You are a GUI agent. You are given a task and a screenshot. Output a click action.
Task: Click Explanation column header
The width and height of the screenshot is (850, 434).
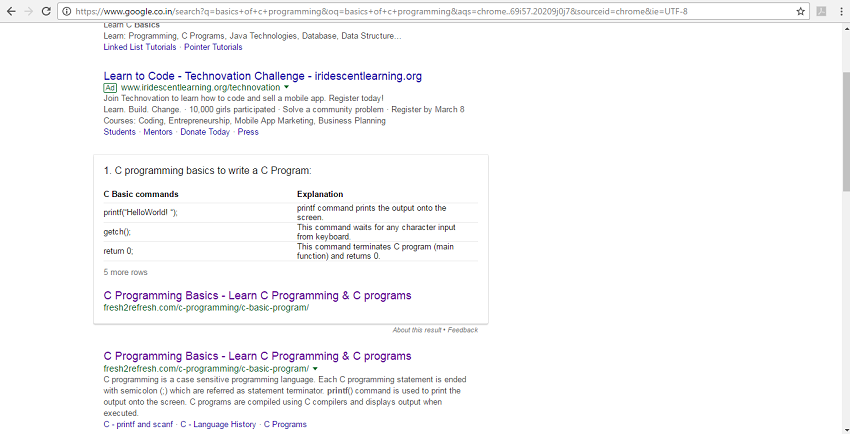[320, 194]
